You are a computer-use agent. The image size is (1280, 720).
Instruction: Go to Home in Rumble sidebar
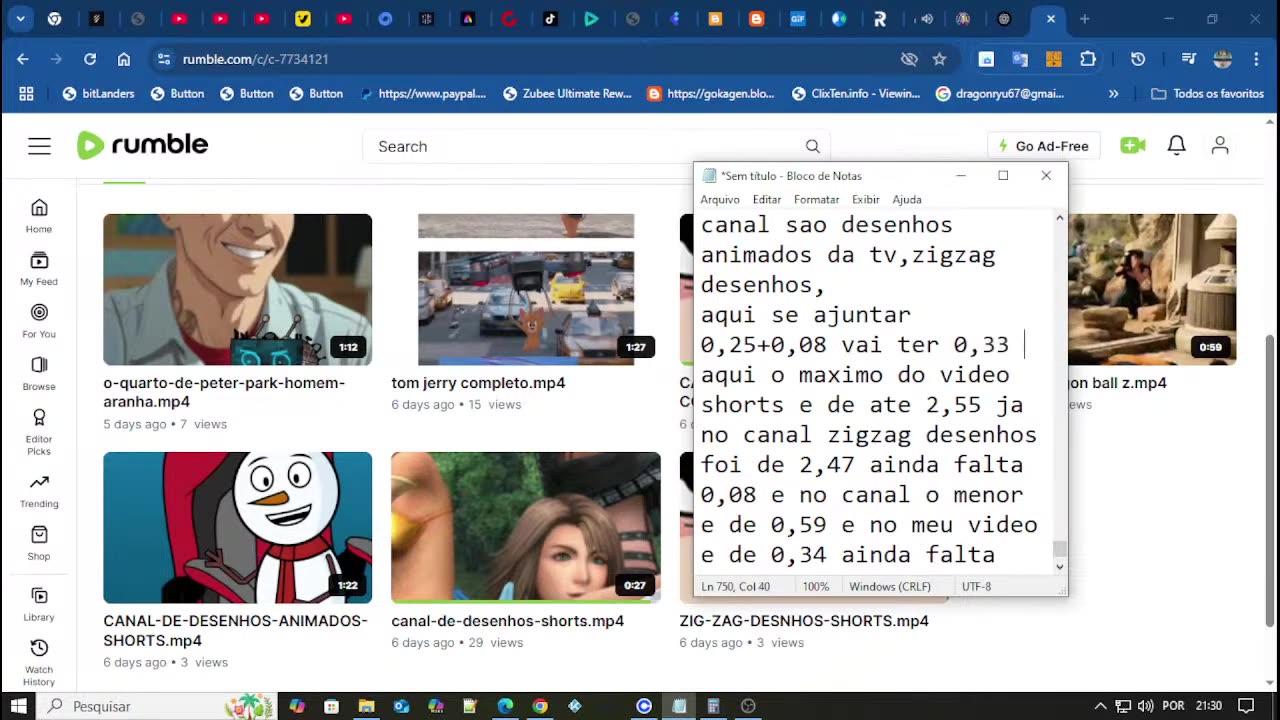(x=39, y=215)
